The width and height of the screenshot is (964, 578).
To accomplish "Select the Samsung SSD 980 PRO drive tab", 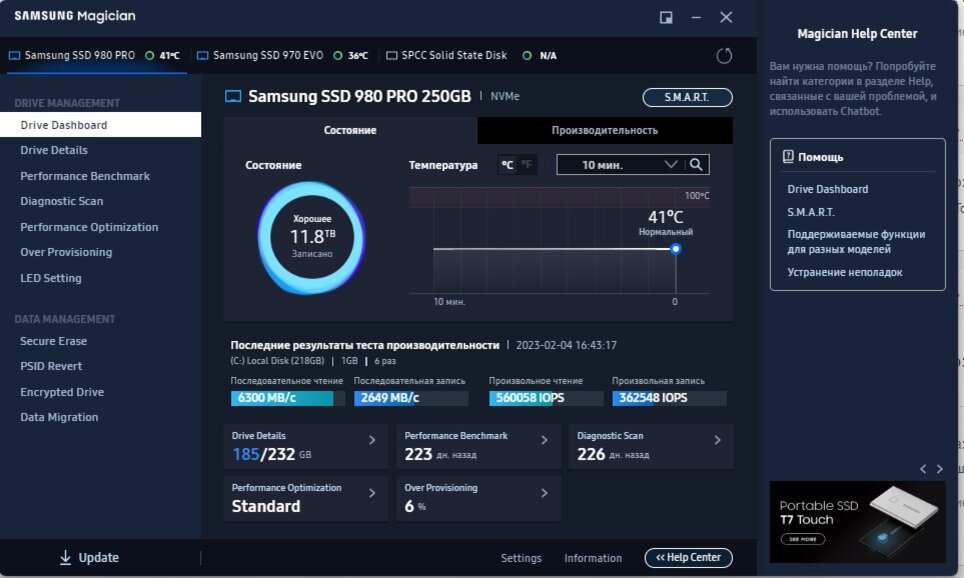I will click(x=96, y=55).
